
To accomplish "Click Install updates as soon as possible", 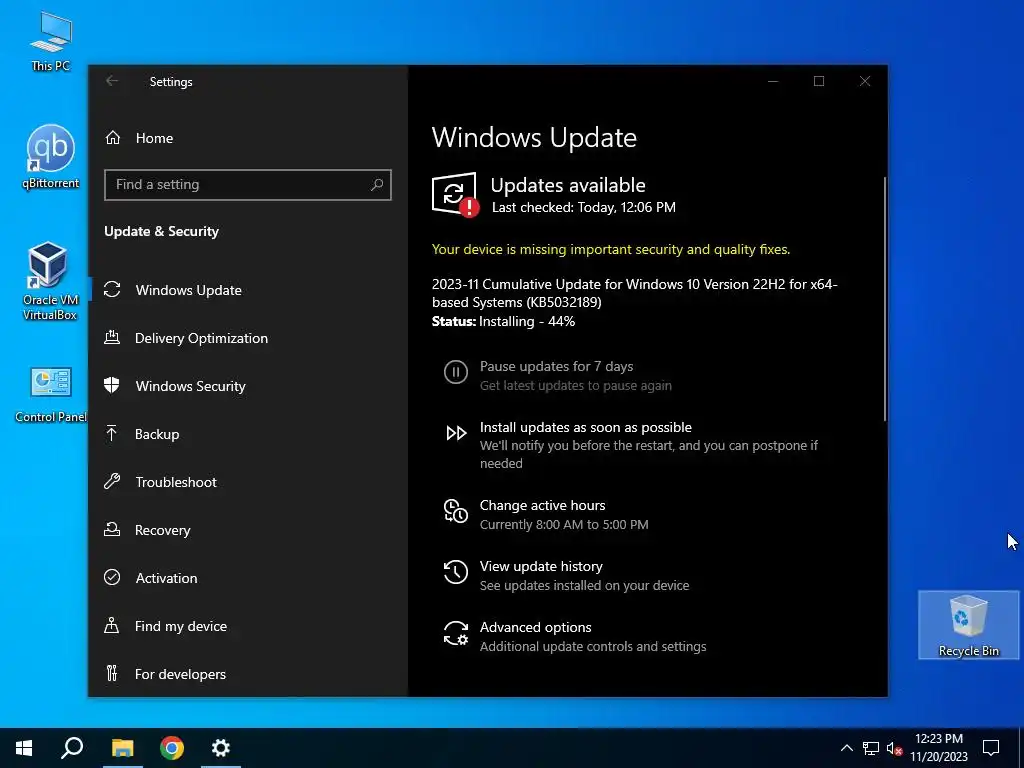I will [586, 427].
